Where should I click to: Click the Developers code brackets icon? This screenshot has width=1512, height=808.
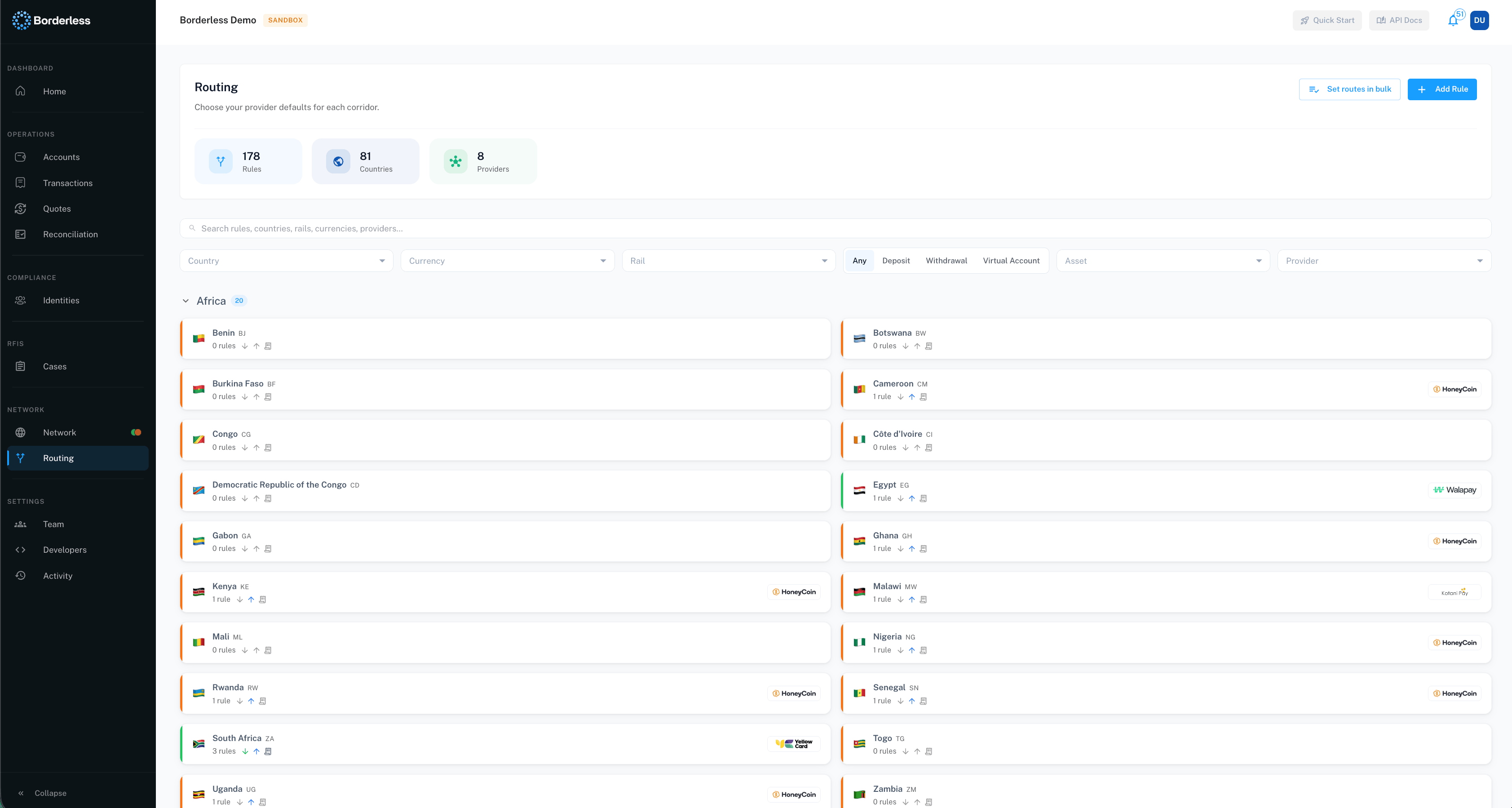pos(21,550)
